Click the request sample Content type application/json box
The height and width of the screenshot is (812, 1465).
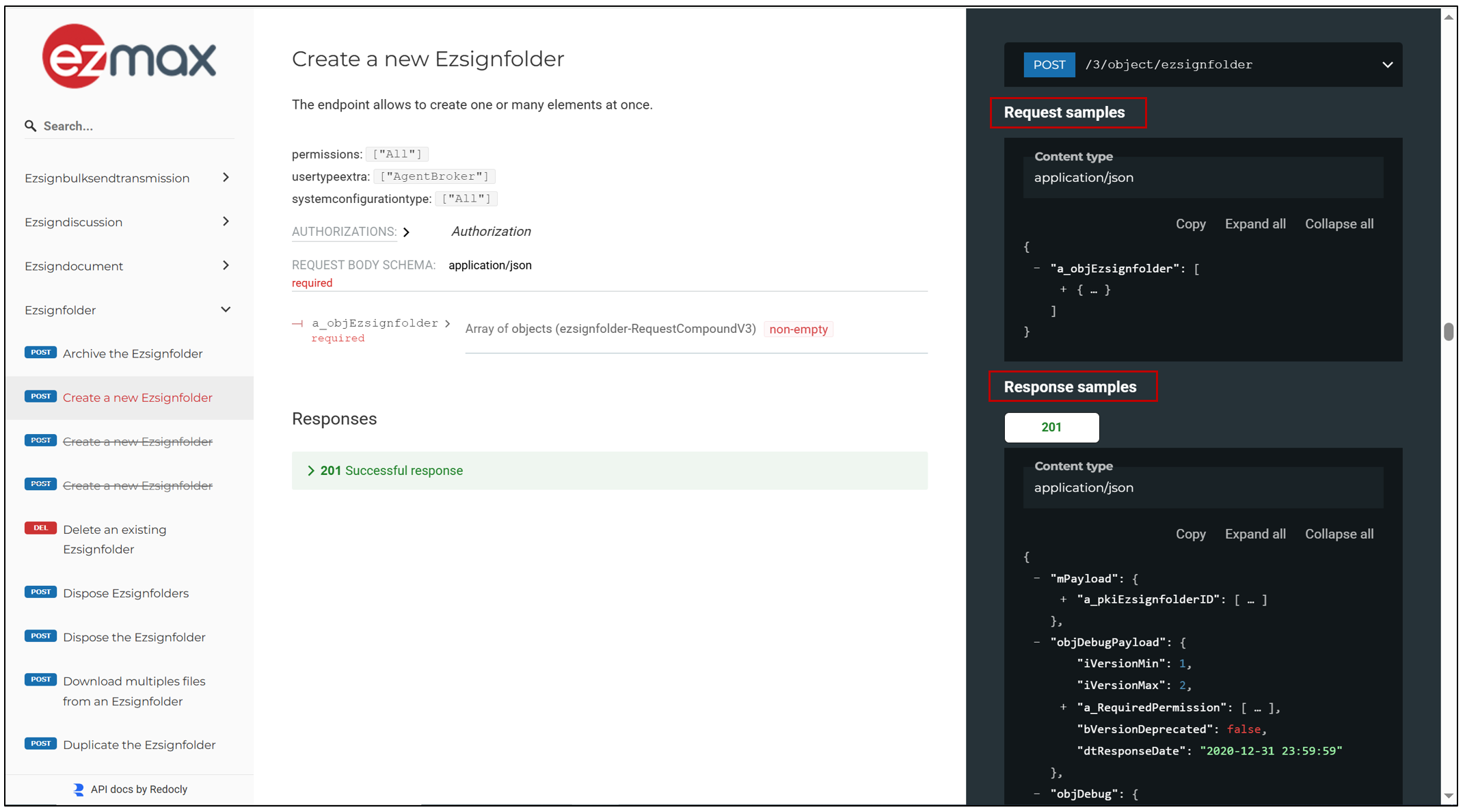(x=1203, y=177)
